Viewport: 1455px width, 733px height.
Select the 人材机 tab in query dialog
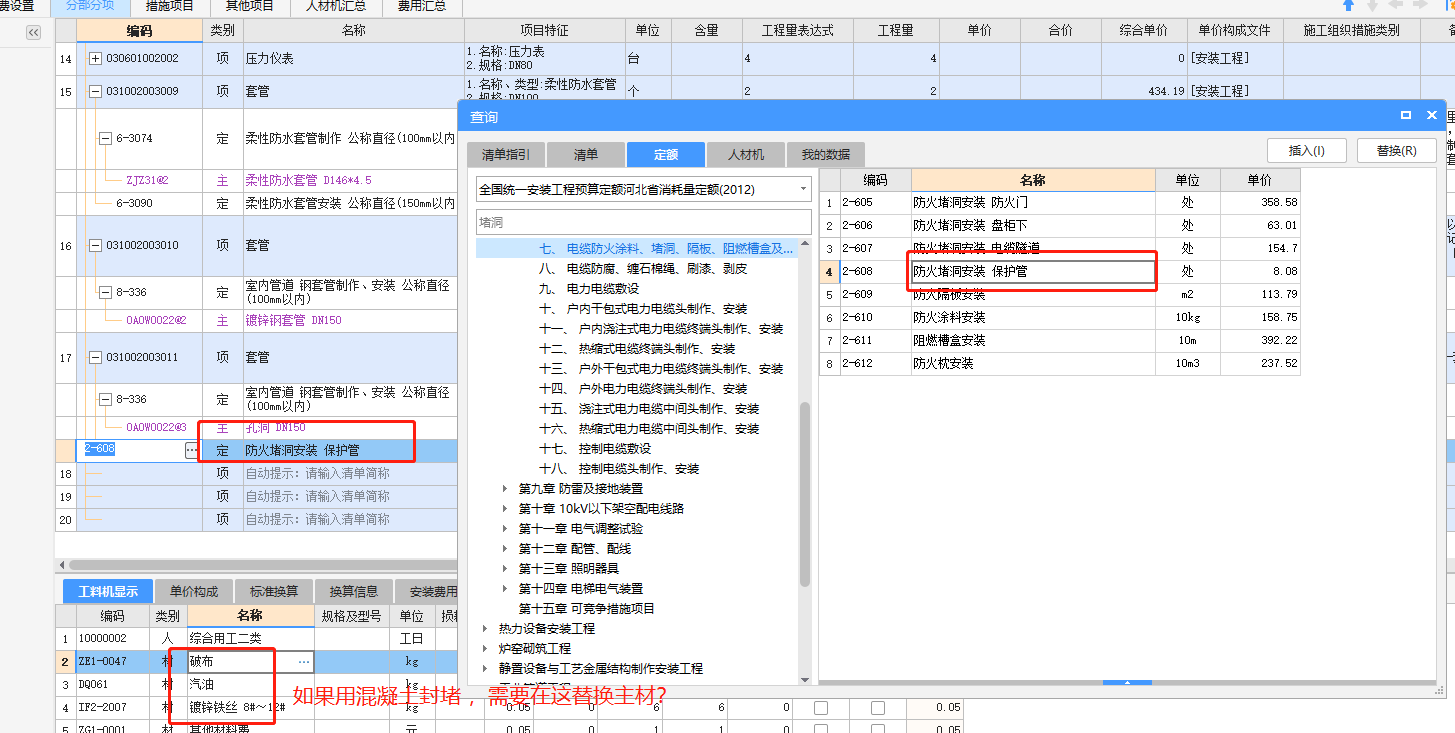coord(746,155)
